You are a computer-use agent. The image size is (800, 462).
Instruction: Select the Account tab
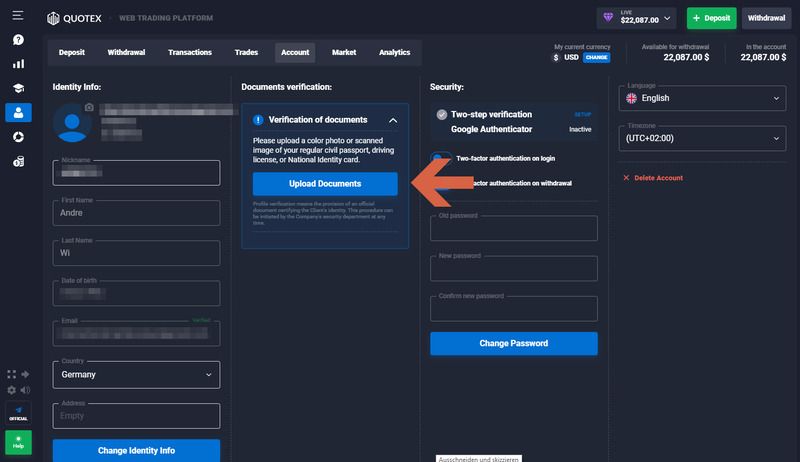pyautogui.click(x=295, y=53)
